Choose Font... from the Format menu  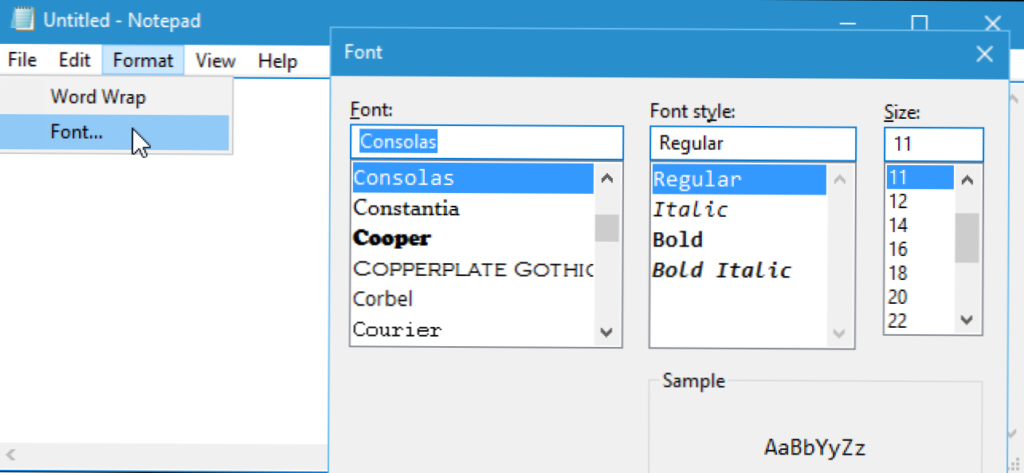(x=76, y=132)
